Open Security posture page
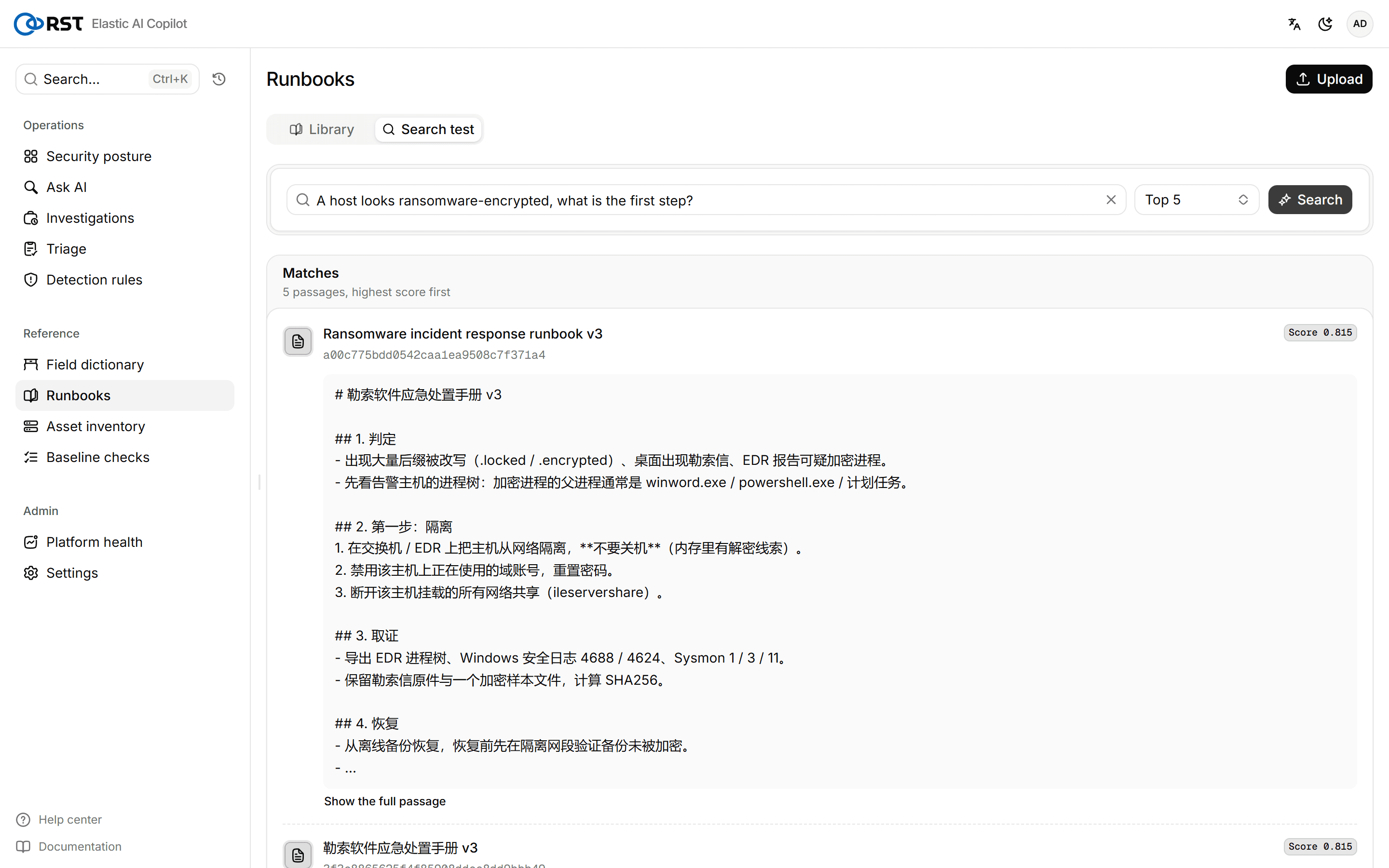Screen dimensions: 1389x868 pos(124,156)
